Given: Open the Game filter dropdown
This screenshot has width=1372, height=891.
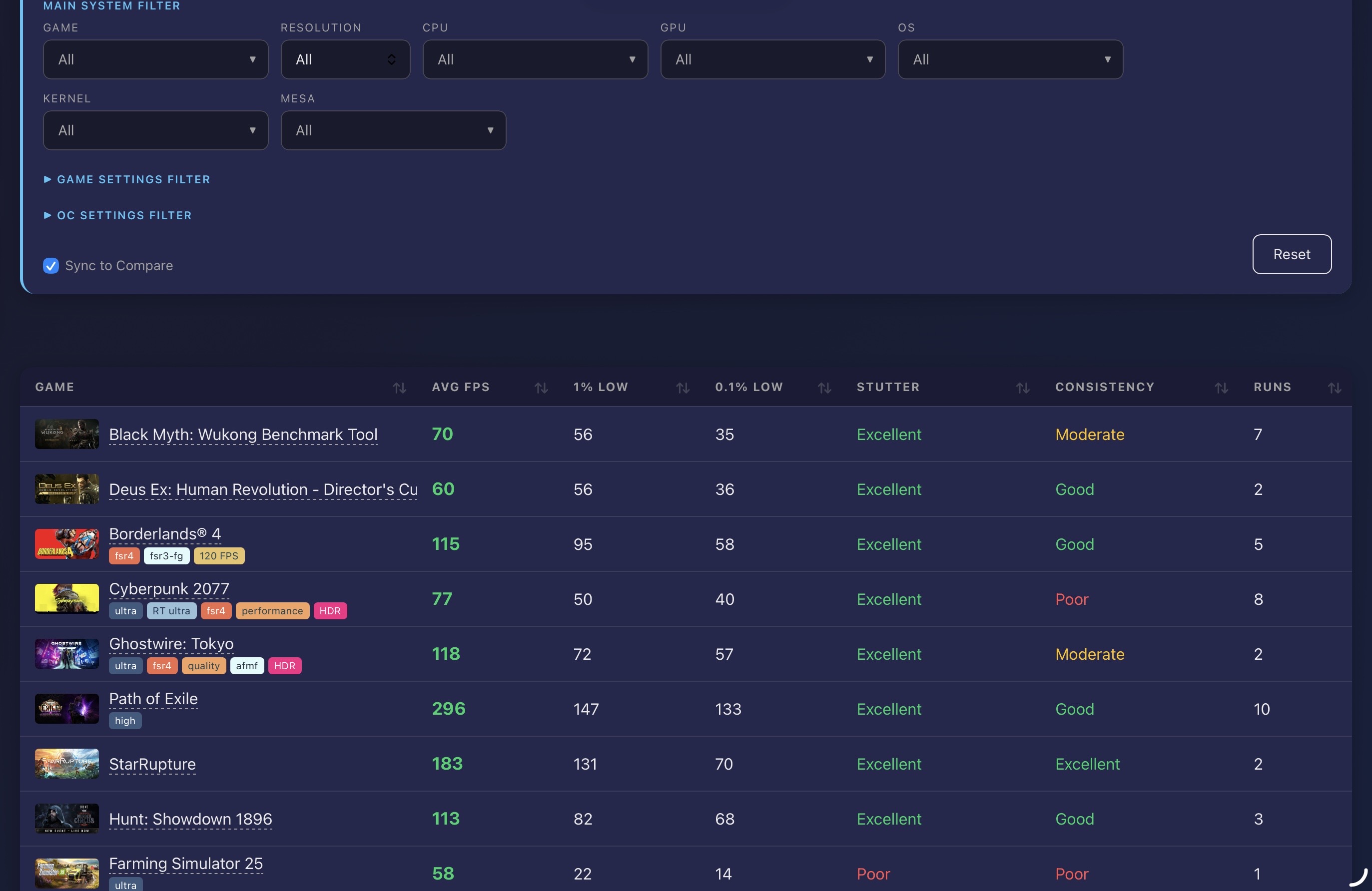Looking at the screenshot, I should click(155, 59).
